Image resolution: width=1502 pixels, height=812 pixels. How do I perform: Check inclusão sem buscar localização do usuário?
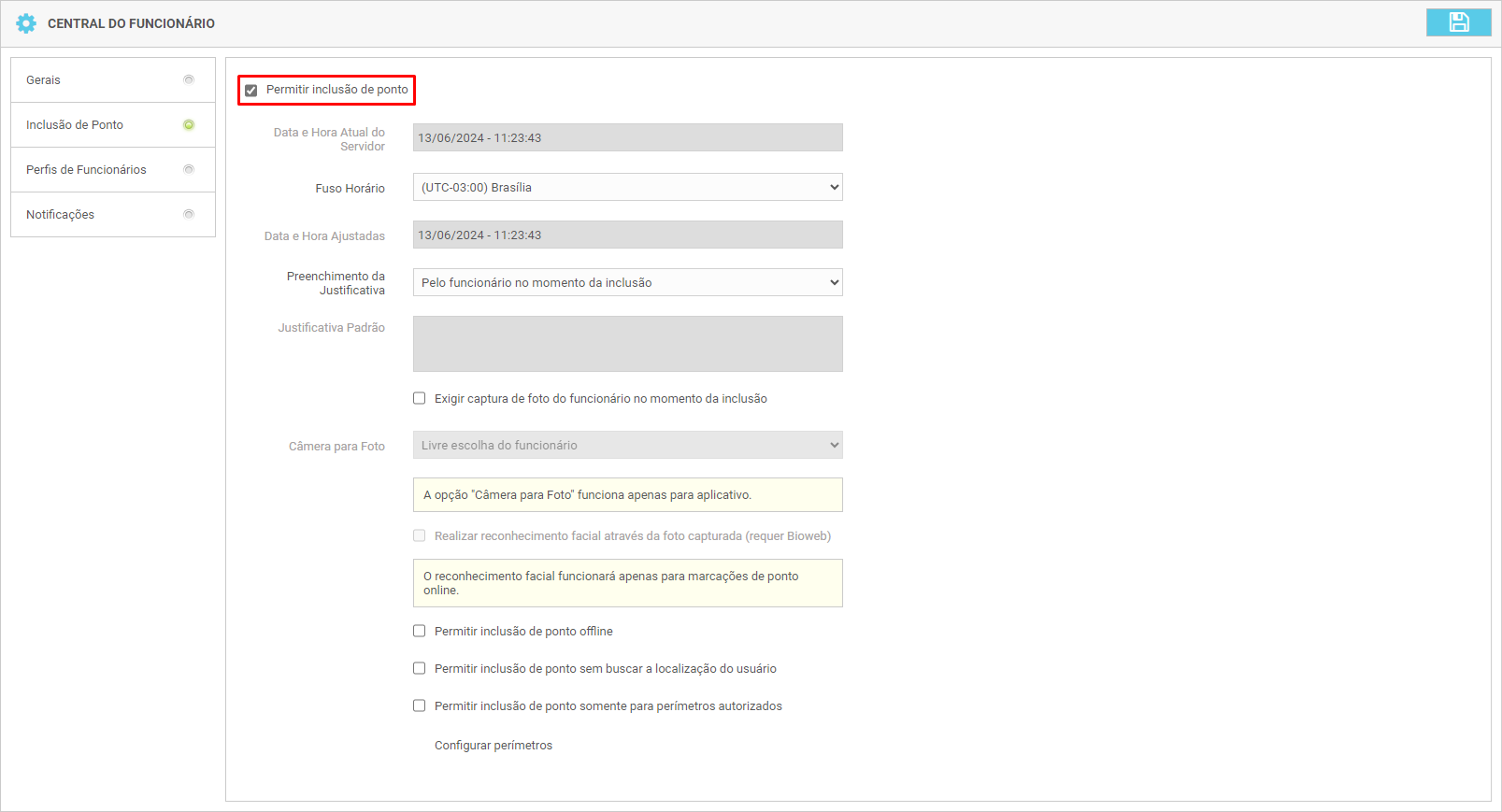coord(420,668)
